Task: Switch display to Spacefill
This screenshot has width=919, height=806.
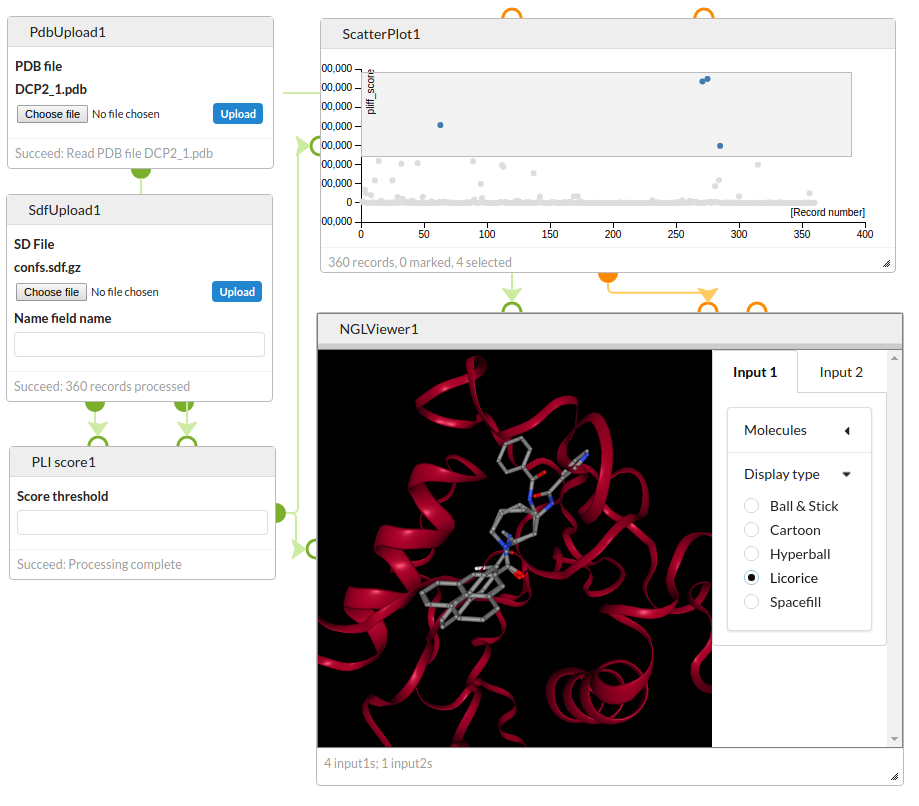Action: (x=753, y=602)
